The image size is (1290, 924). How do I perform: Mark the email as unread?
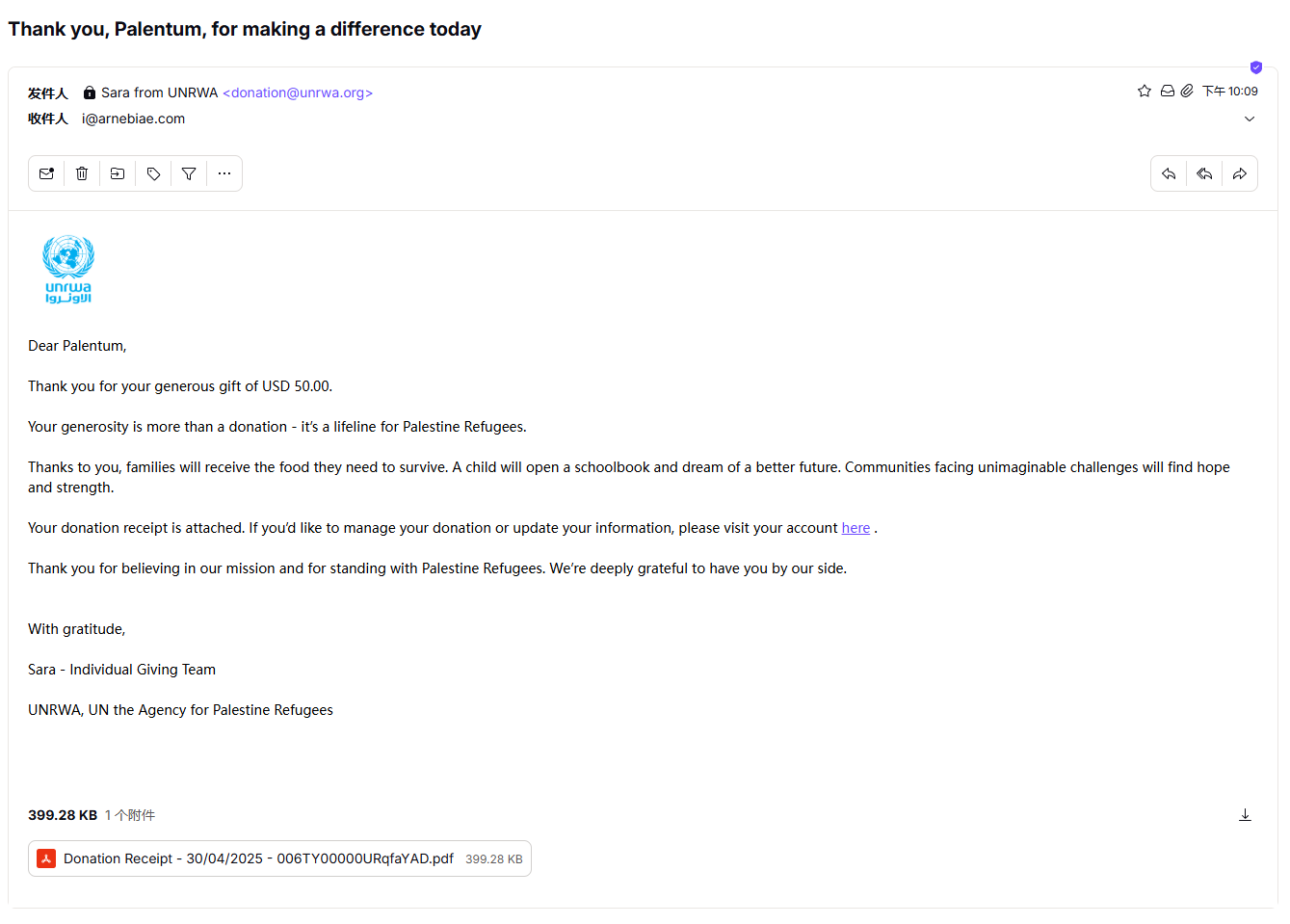pyautogui.click(x=46, y=173)
